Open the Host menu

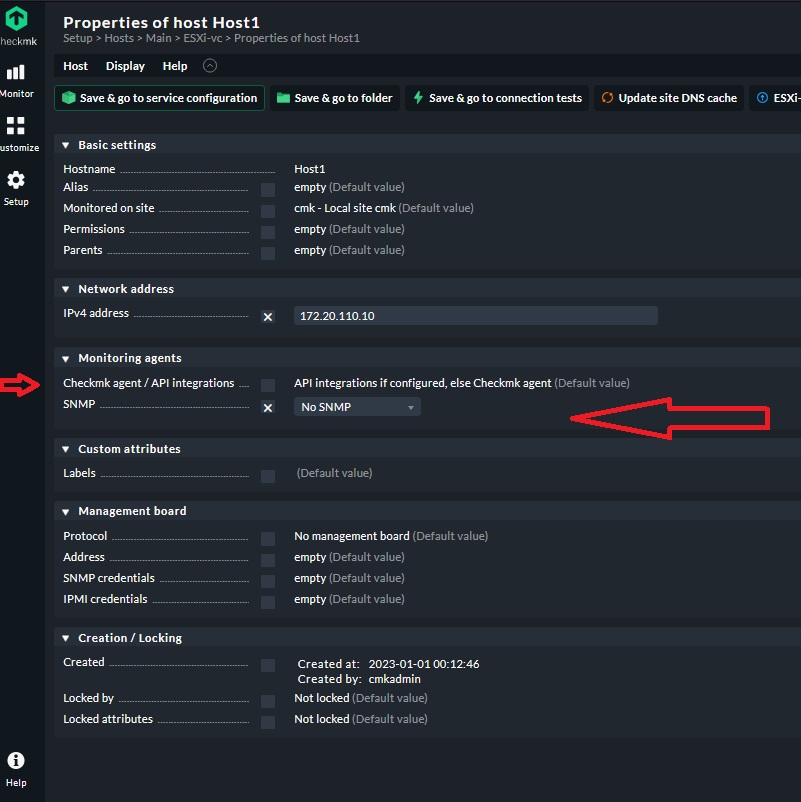tap(75, 65)
